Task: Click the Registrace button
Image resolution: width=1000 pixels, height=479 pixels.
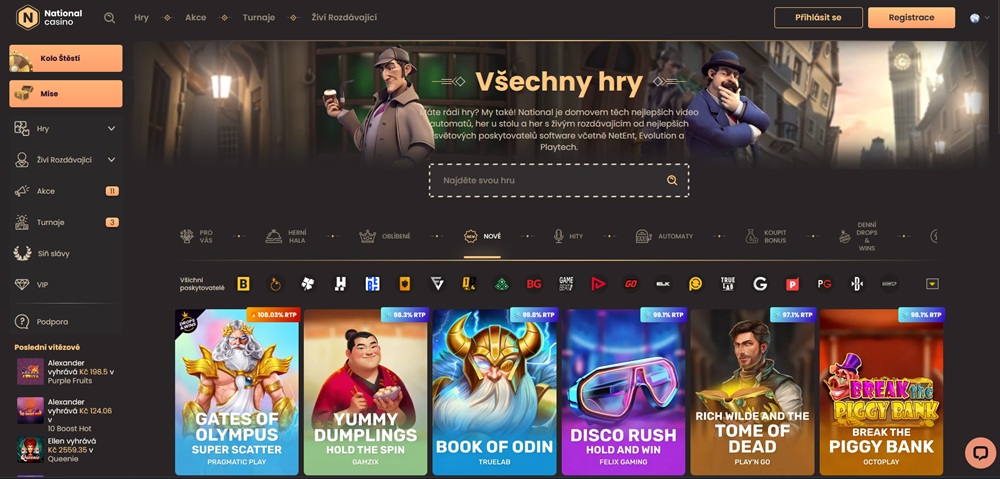Action: 911,18
